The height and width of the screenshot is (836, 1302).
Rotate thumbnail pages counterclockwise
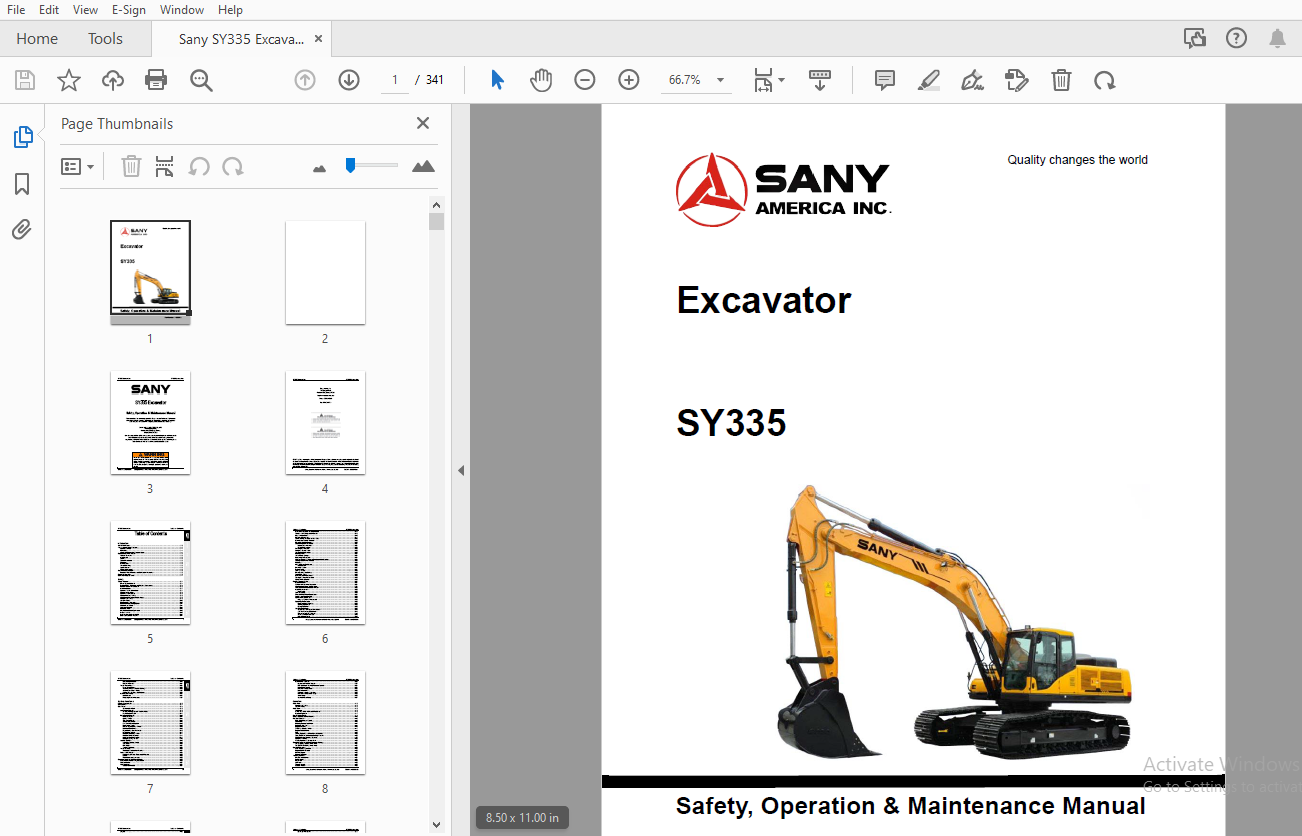coord(199,166)
